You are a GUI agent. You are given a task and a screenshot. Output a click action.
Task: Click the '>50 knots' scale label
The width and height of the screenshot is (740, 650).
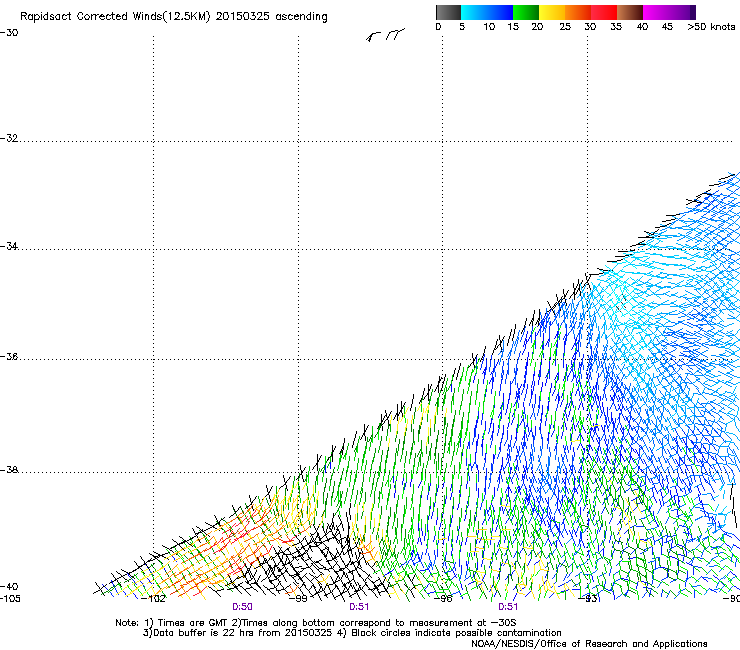pyautogui.click(x=711, y=27)
